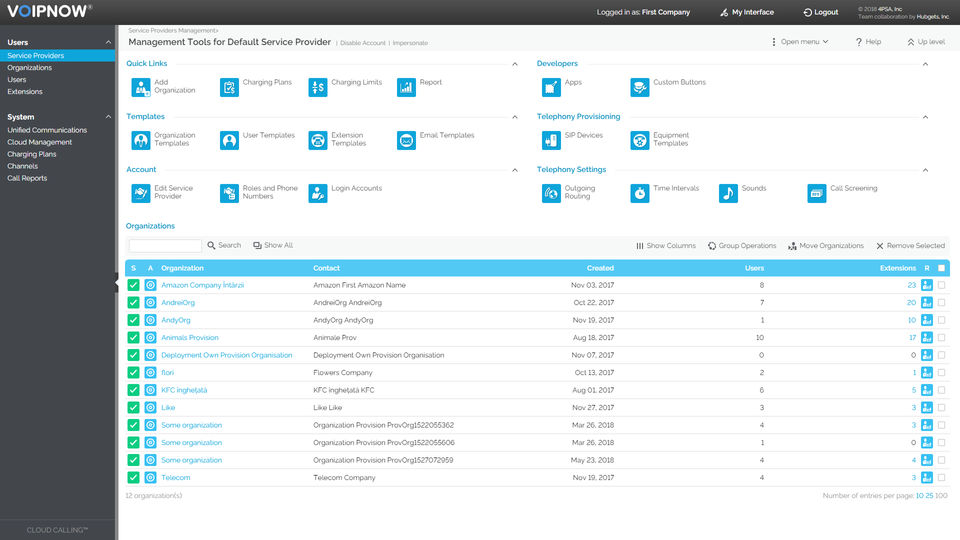This screenshot has width=960, height=540.
Task: Toggle the select-all checkbox in table header
Action: pos(941,268)
